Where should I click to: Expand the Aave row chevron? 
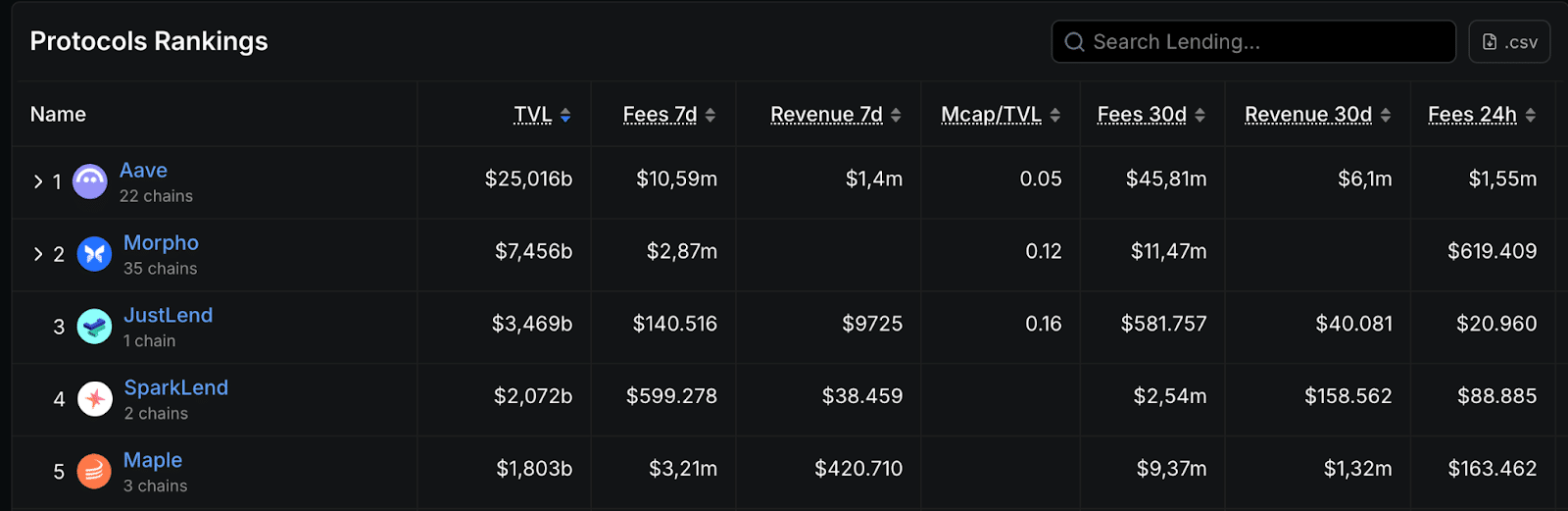point(38,181)
